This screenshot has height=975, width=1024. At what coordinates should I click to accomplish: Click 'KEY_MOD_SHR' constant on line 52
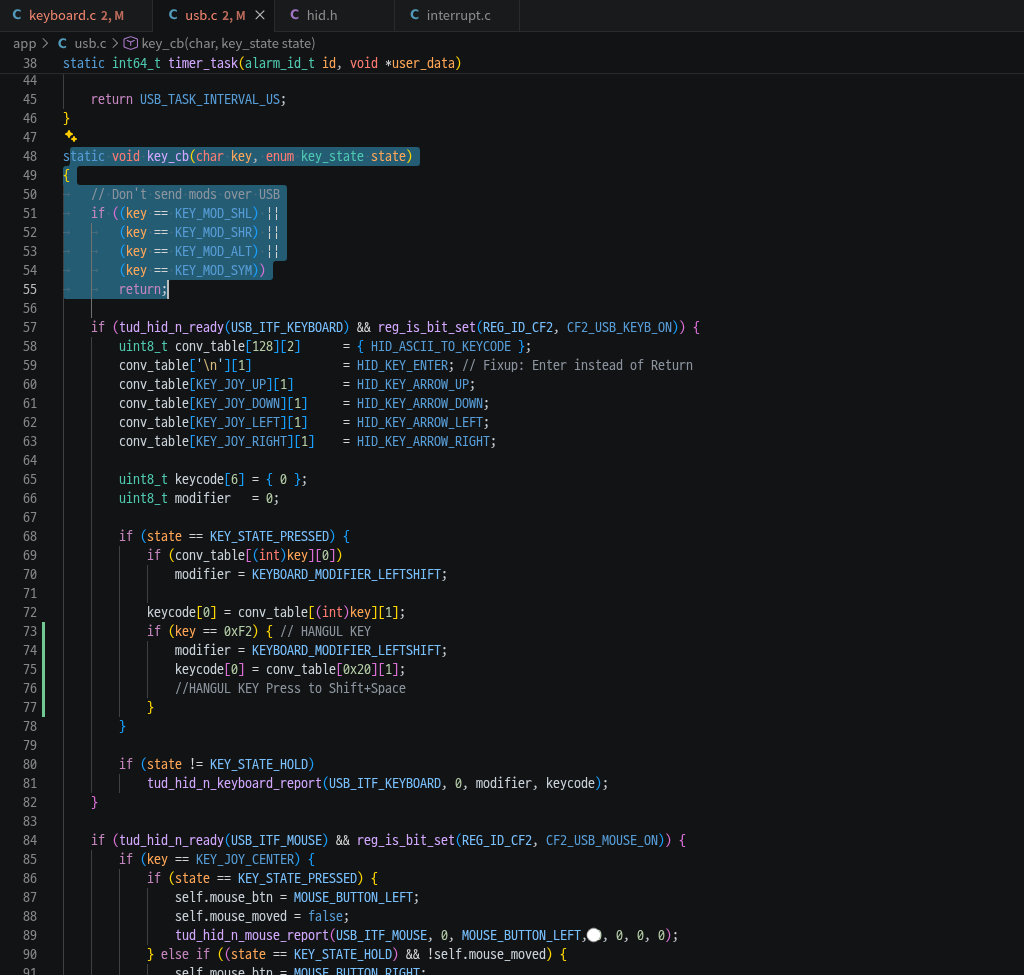[x=213, y=232]
